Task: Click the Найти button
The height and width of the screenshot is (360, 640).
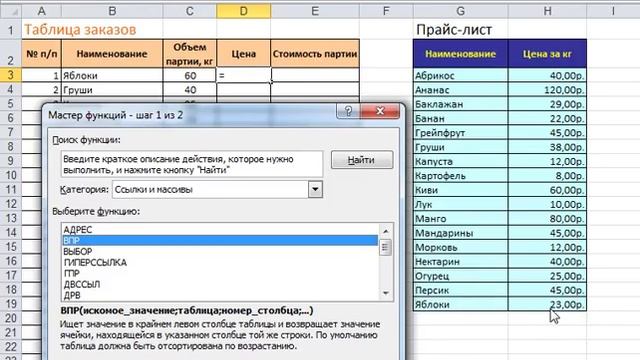Action: pos(362,160)
